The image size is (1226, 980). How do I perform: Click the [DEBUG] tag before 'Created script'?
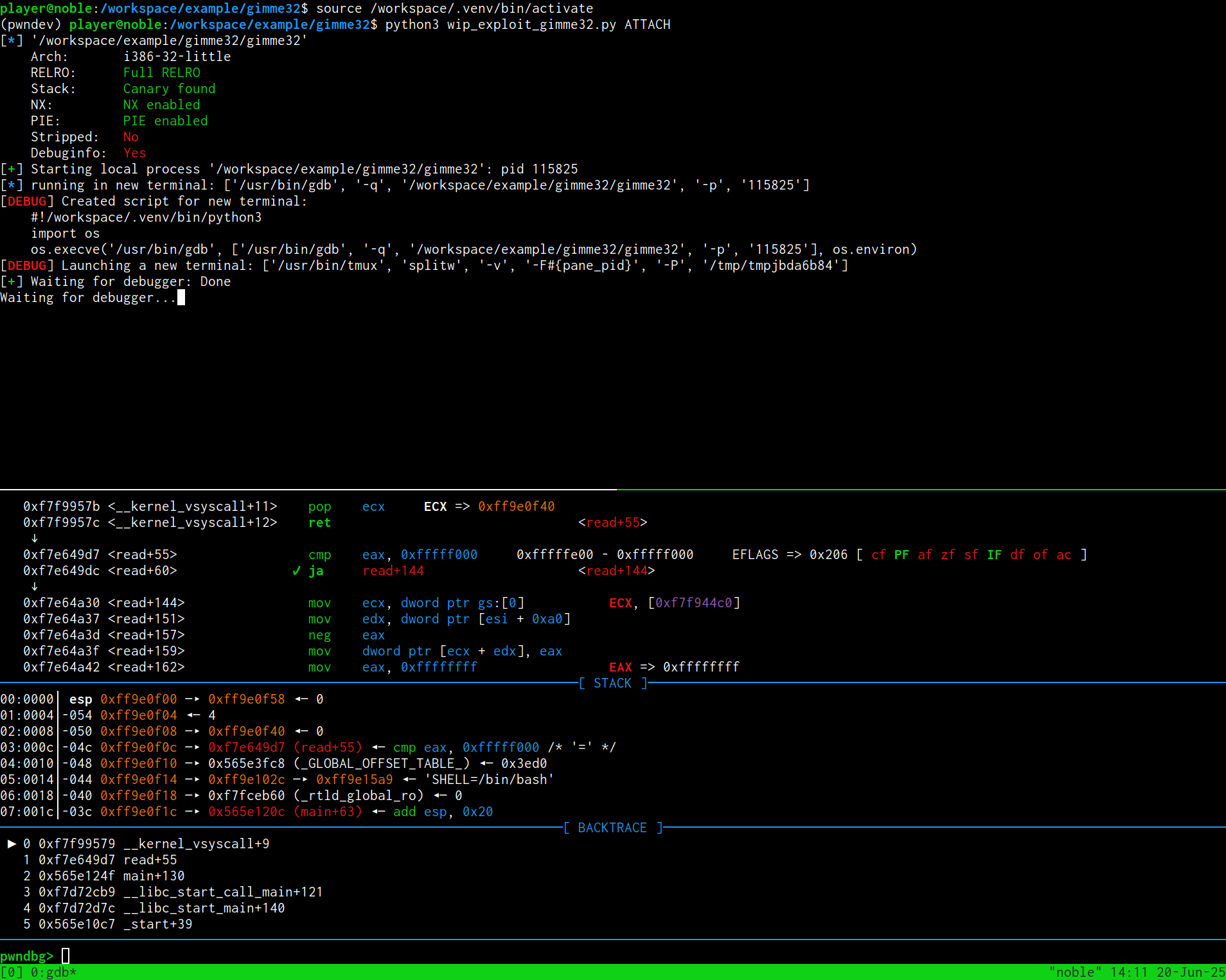coord(27,201)
